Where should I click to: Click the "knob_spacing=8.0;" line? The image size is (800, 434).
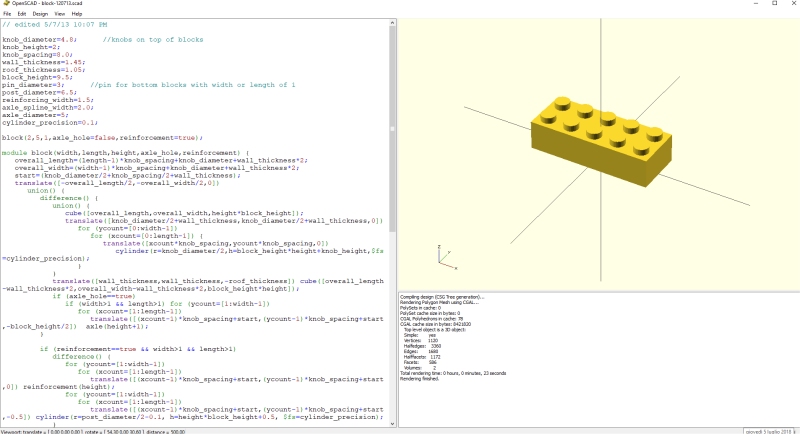(37, 55)
